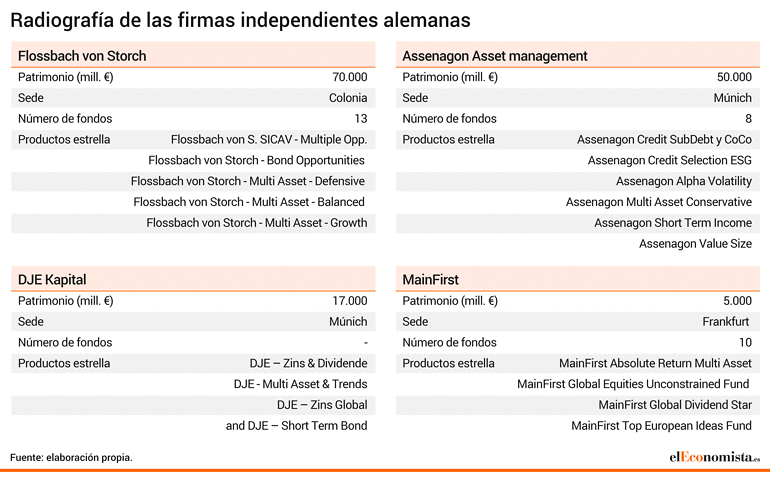This screenshot has height=479, width=770.
Task: Select Assenagon Credit SubDebt y CoCo
Action: 664,140
